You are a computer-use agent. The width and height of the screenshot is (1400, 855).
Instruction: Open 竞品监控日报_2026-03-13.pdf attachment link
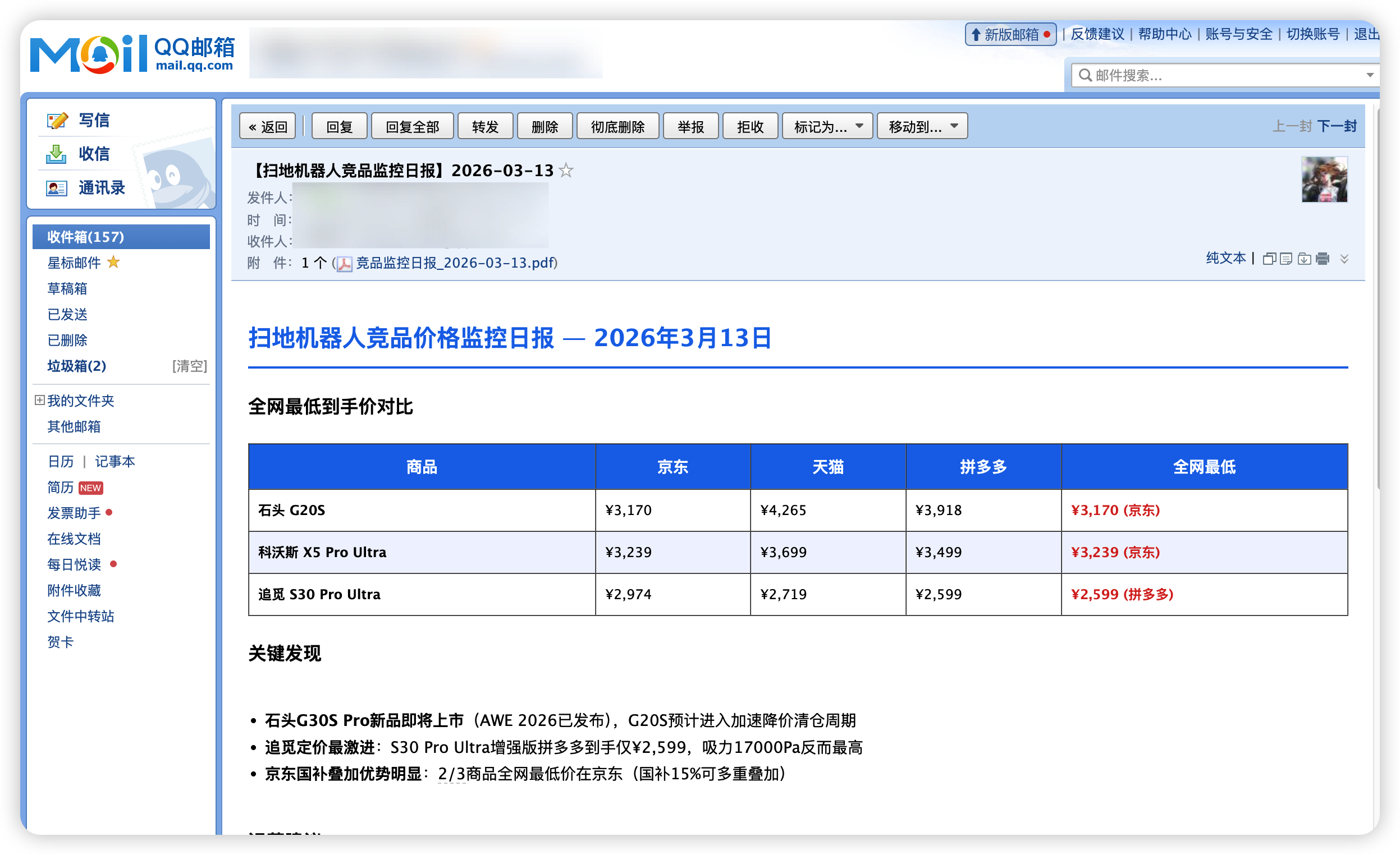[x=455, y=263]
